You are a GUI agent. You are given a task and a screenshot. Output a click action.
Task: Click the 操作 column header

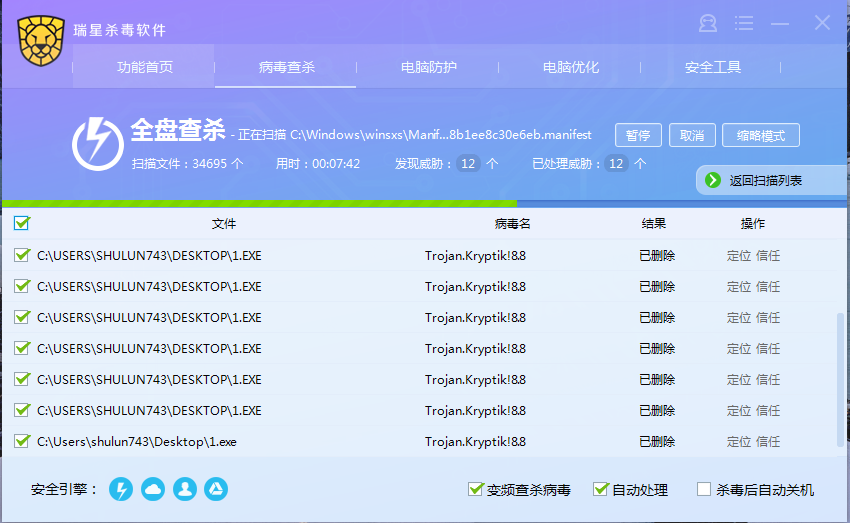tap(753, 223)
